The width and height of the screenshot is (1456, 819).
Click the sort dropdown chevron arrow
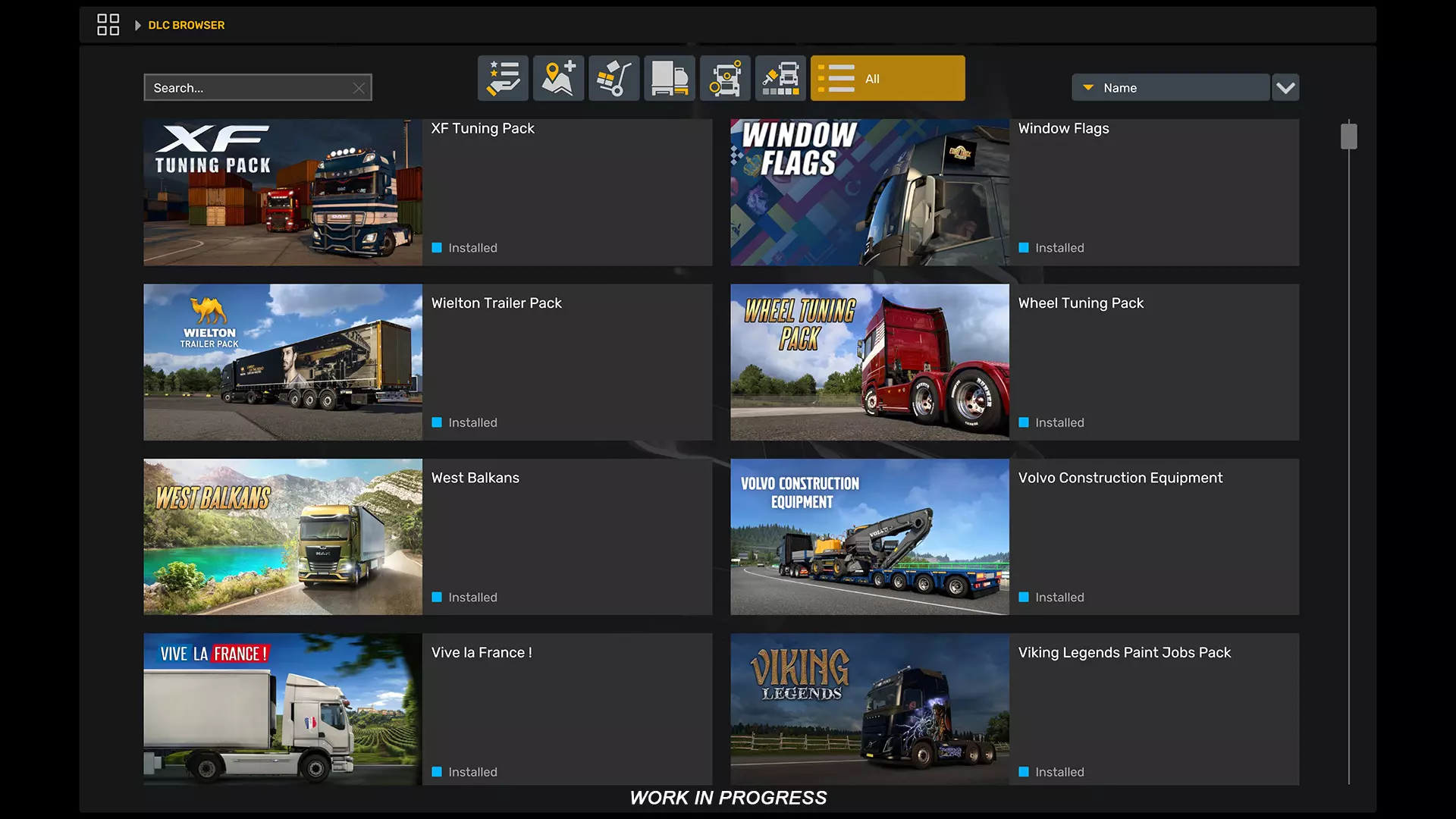(x=1285, y=88)
